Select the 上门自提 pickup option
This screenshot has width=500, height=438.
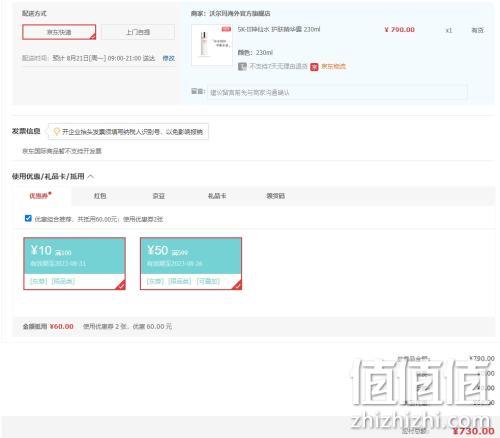[138, 32]
